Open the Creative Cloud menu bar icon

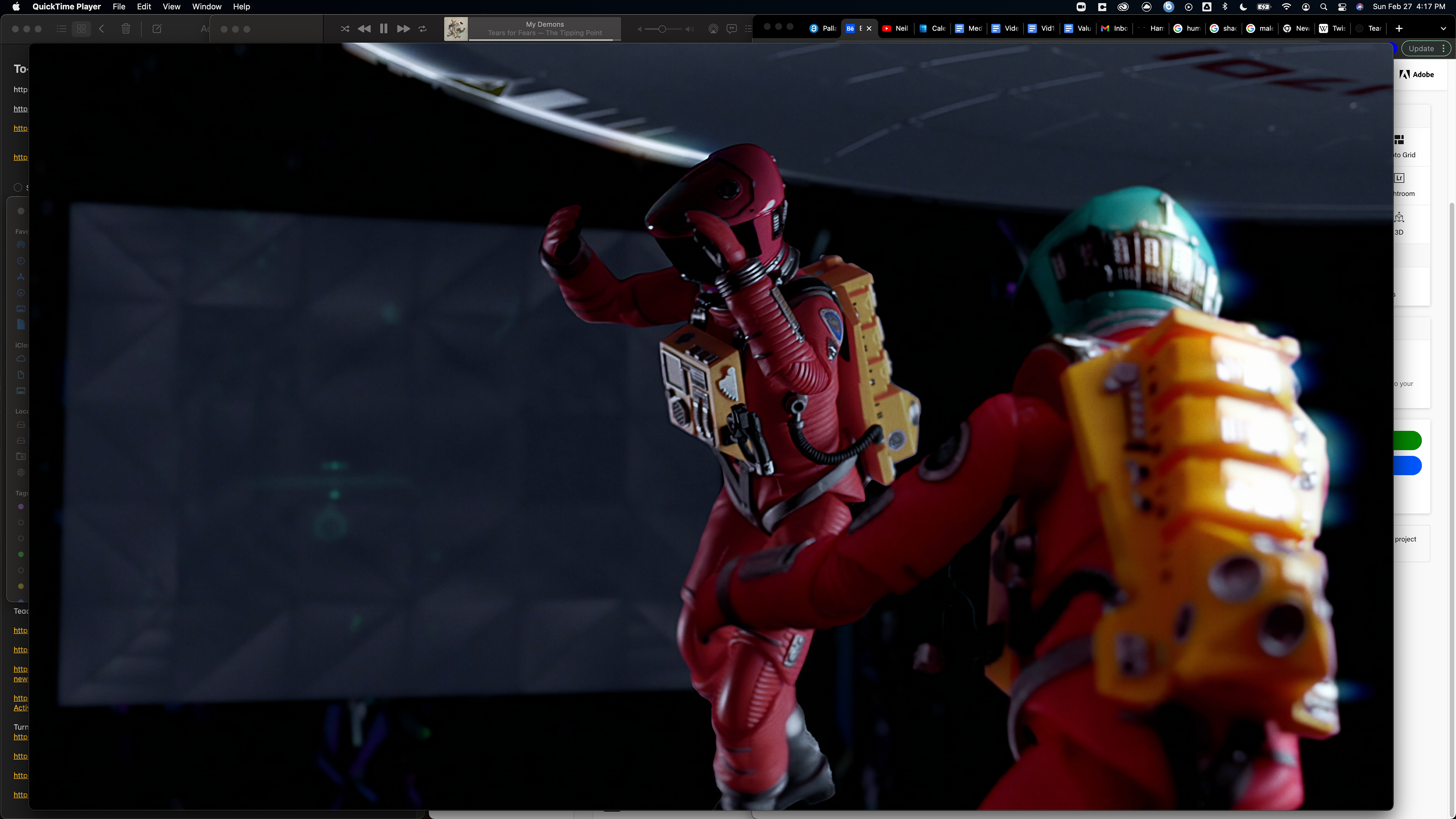[x=1123, y=7]
